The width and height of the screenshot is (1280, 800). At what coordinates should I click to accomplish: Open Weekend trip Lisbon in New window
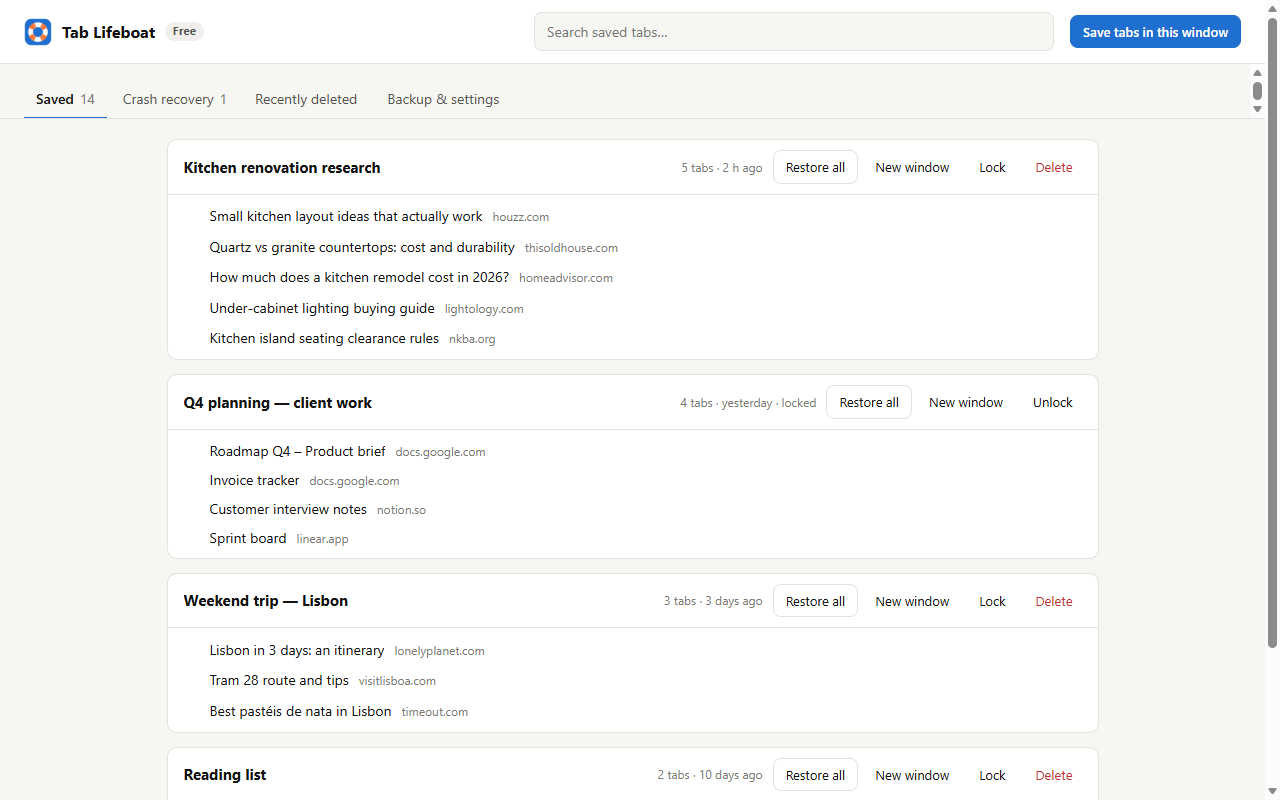click(912, 601)
